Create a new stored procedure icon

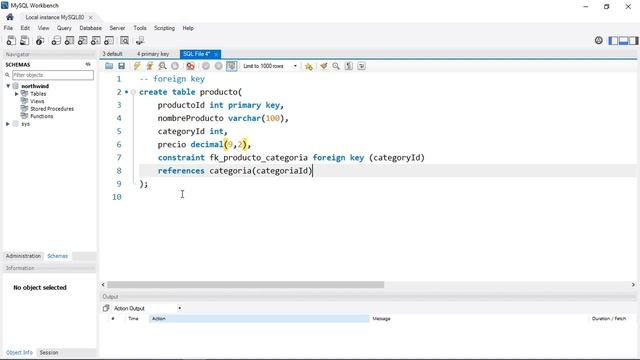click(x=96, y=40)
